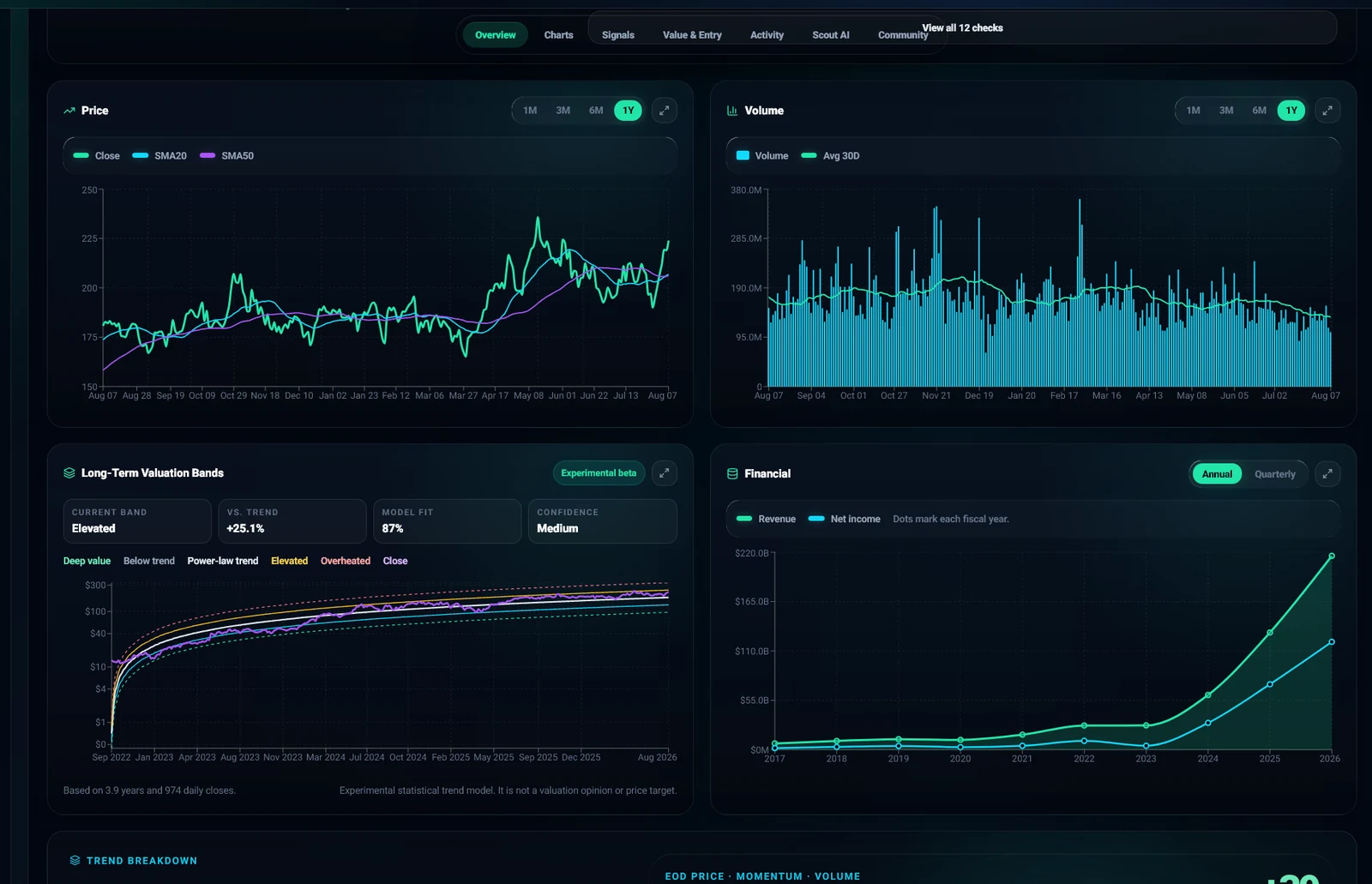Open the Scout AI tab
This screenshot has width=1372, height=884.
point(831,35)
